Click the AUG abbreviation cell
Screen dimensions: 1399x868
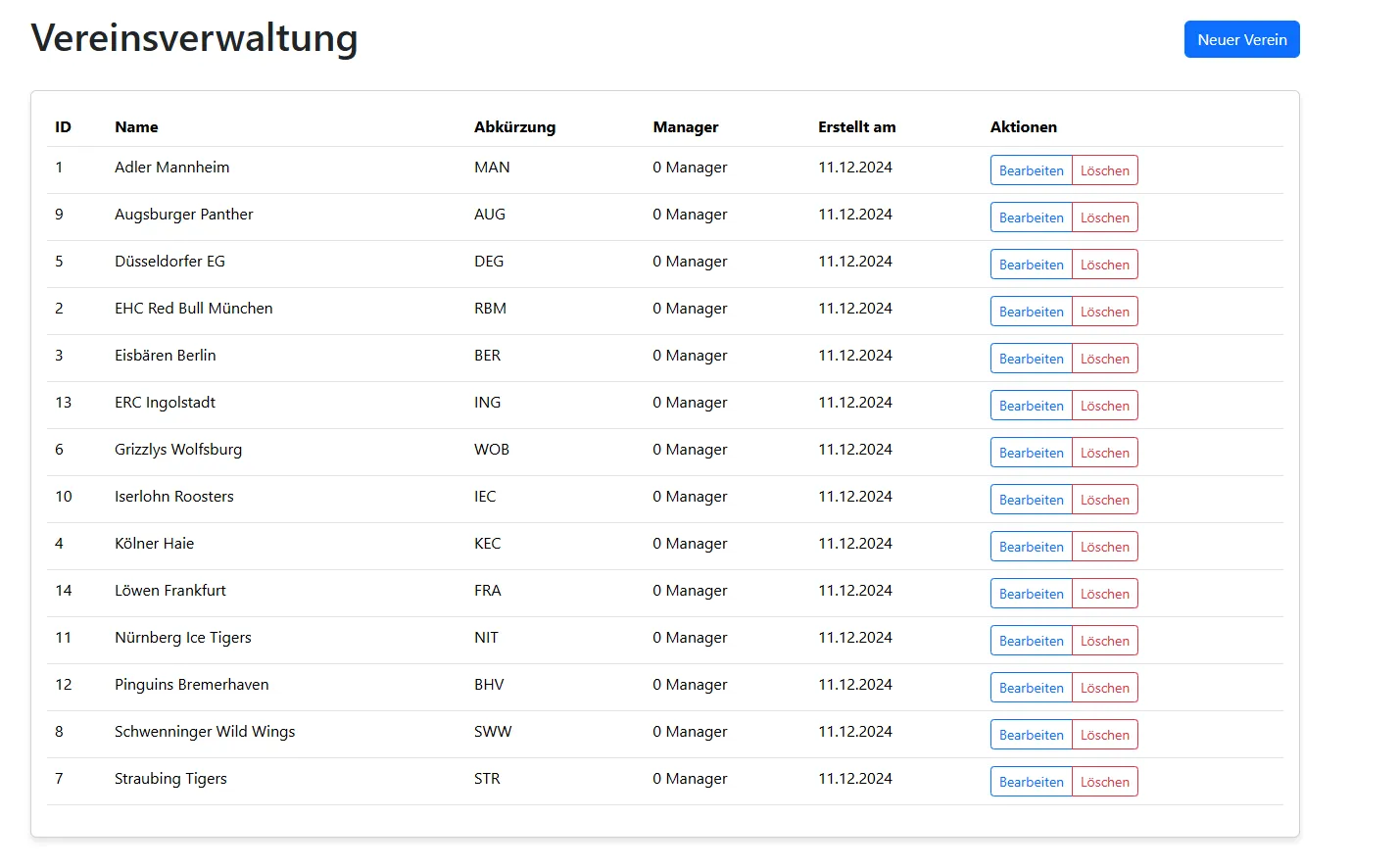490,214
